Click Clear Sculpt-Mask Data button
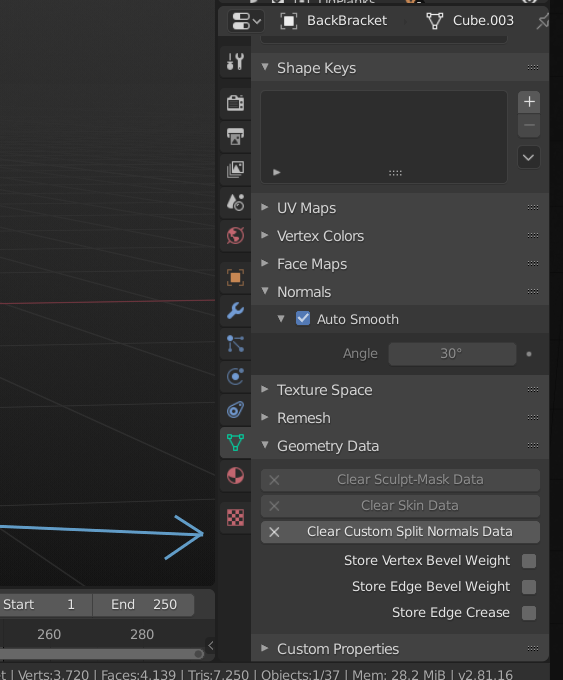The height and width of the screenshot is (680, 563). pyautogui.click(x=400, y=480)
